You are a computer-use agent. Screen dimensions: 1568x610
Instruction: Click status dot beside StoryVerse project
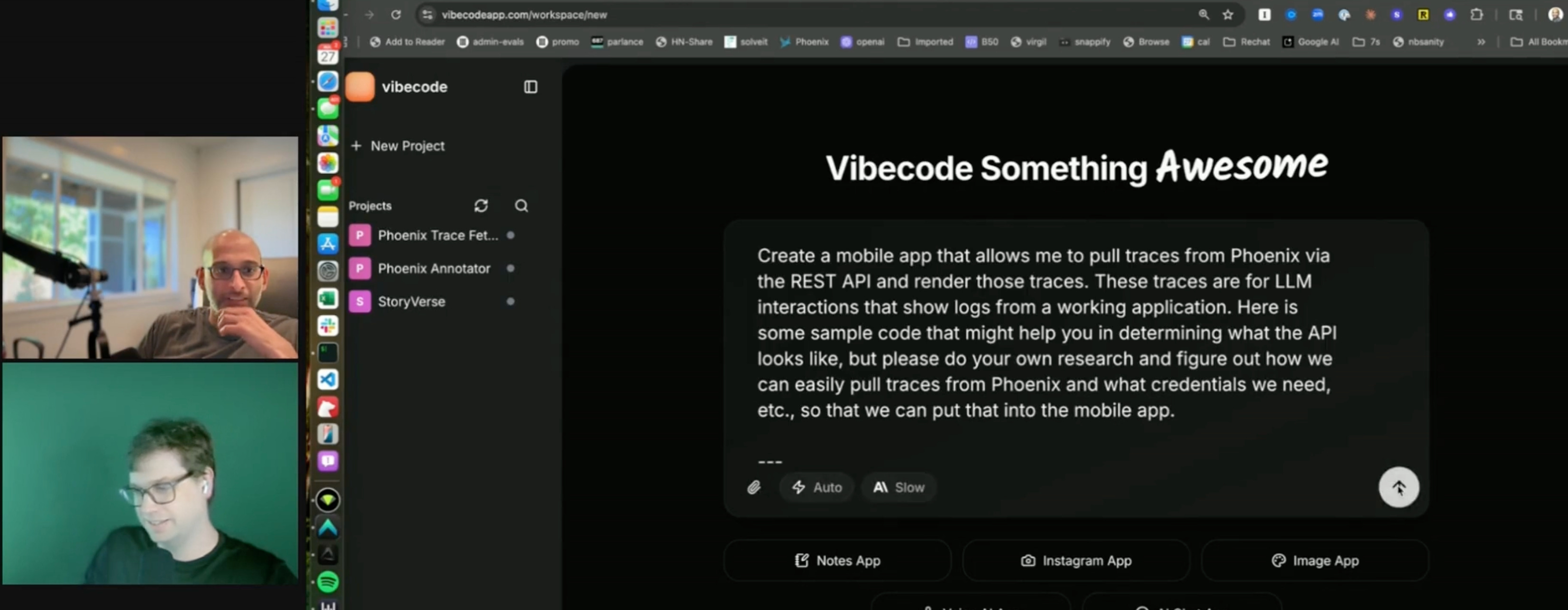(510, 301)
